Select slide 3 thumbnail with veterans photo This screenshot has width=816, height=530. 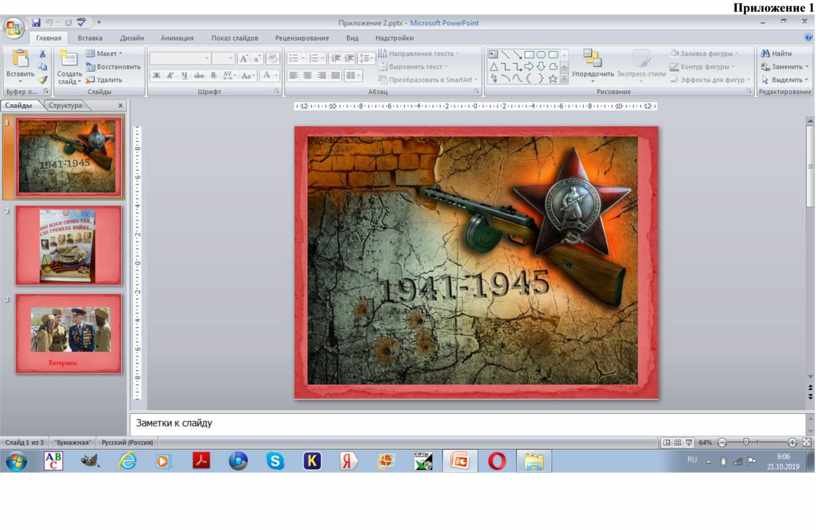point(69,334)
